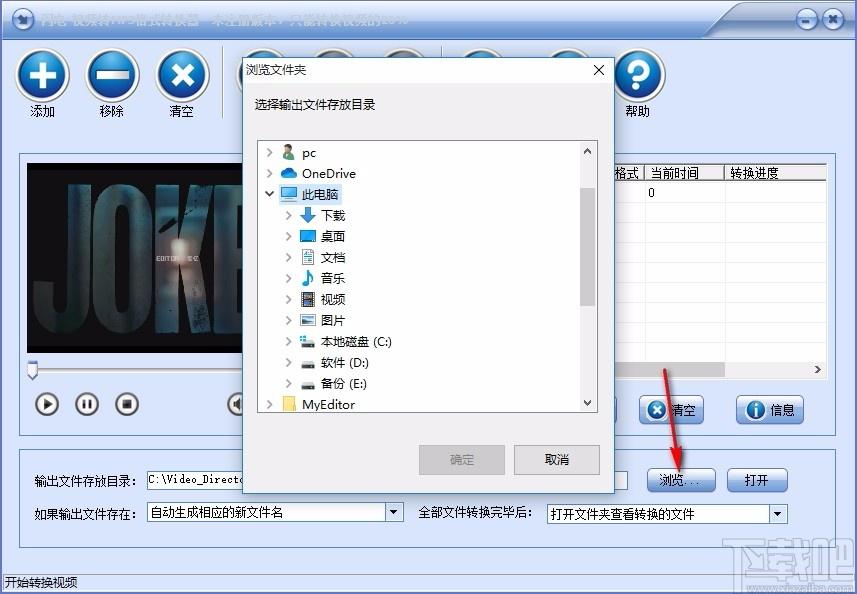
Task: Click 取消 in the folder dialog
Action: (x=556, y=460)
